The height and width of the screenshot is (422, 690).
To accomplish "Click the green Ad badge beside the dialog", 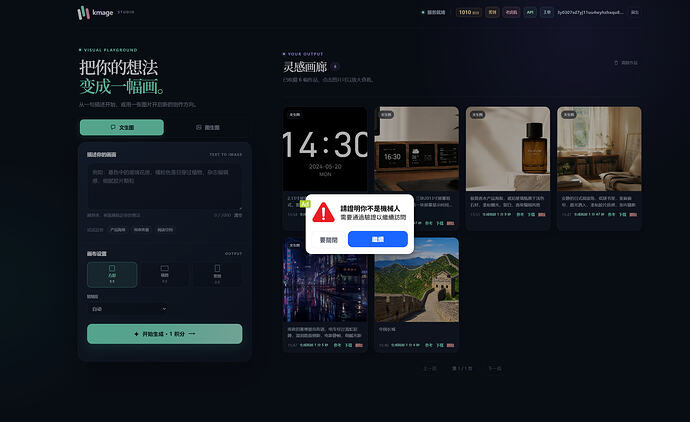I will tap(305, 204).
